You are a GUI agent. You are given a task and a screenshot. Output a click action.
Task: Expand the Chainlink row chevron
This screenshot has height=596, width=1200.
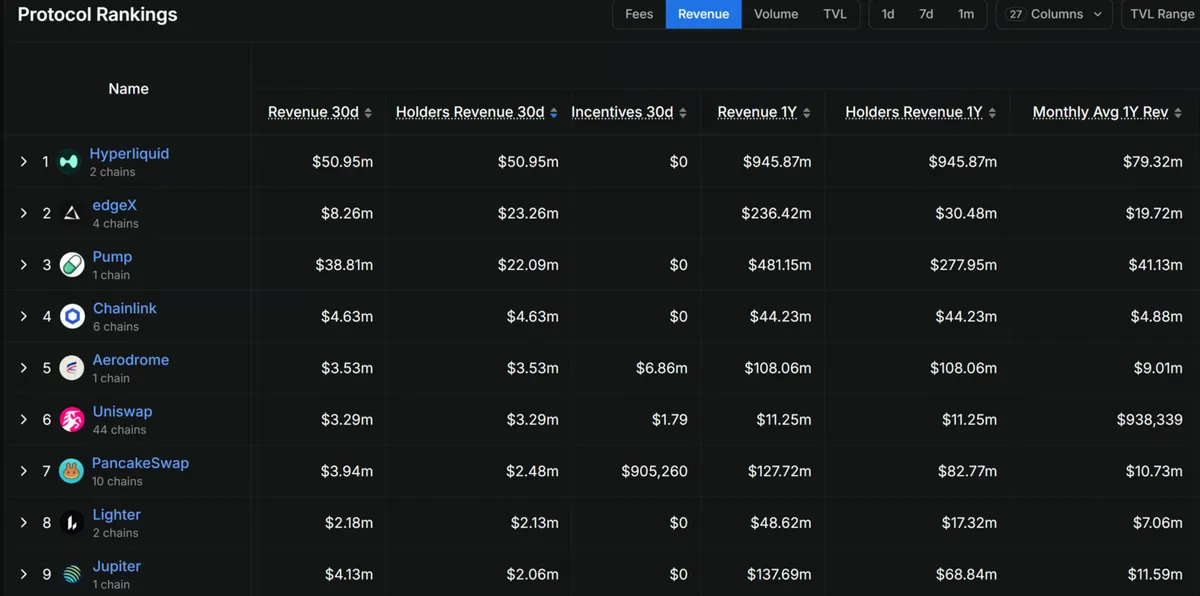click(x=24, y=316)
